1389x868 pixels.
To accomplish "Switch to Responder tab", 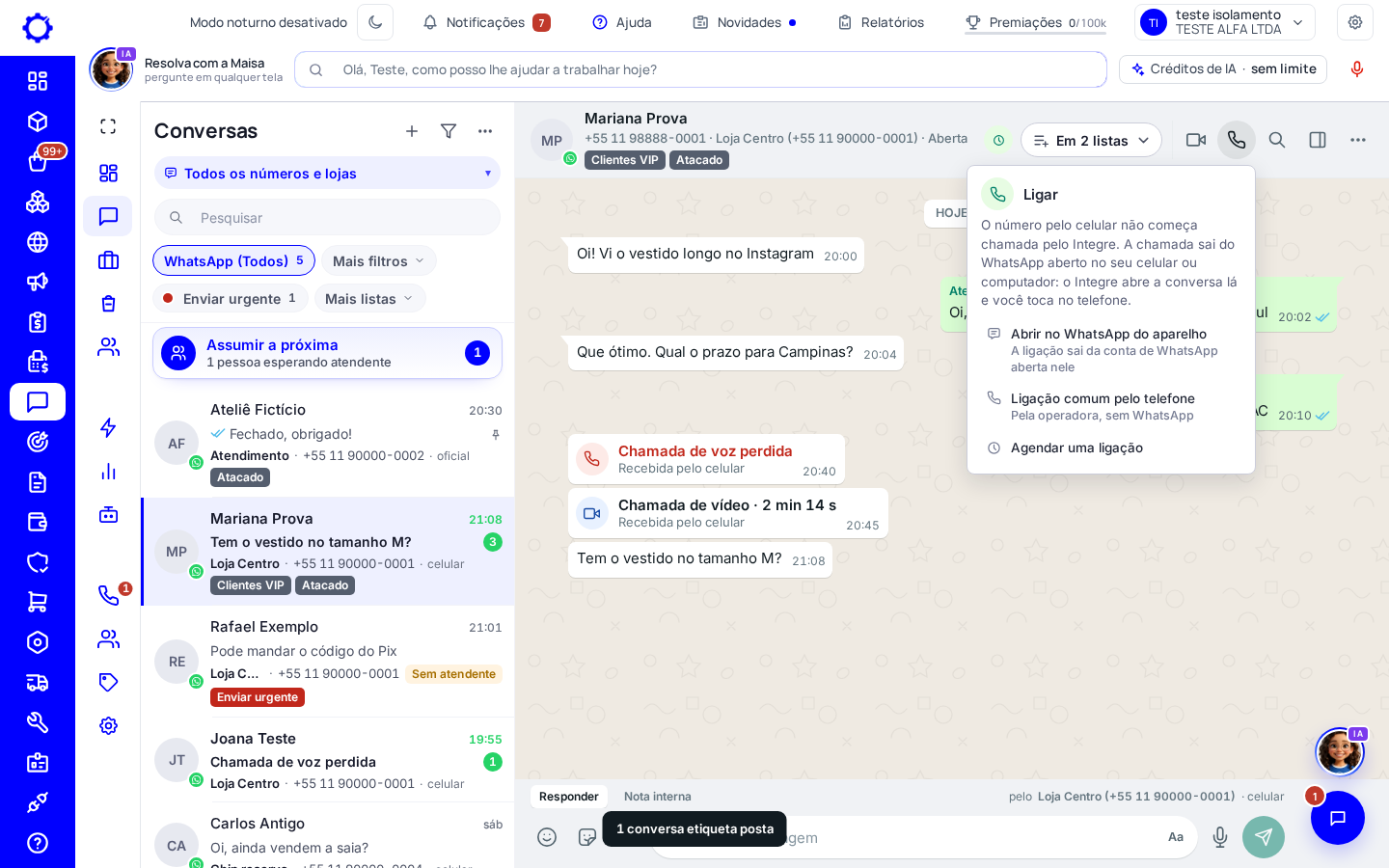I will point(569,797).
